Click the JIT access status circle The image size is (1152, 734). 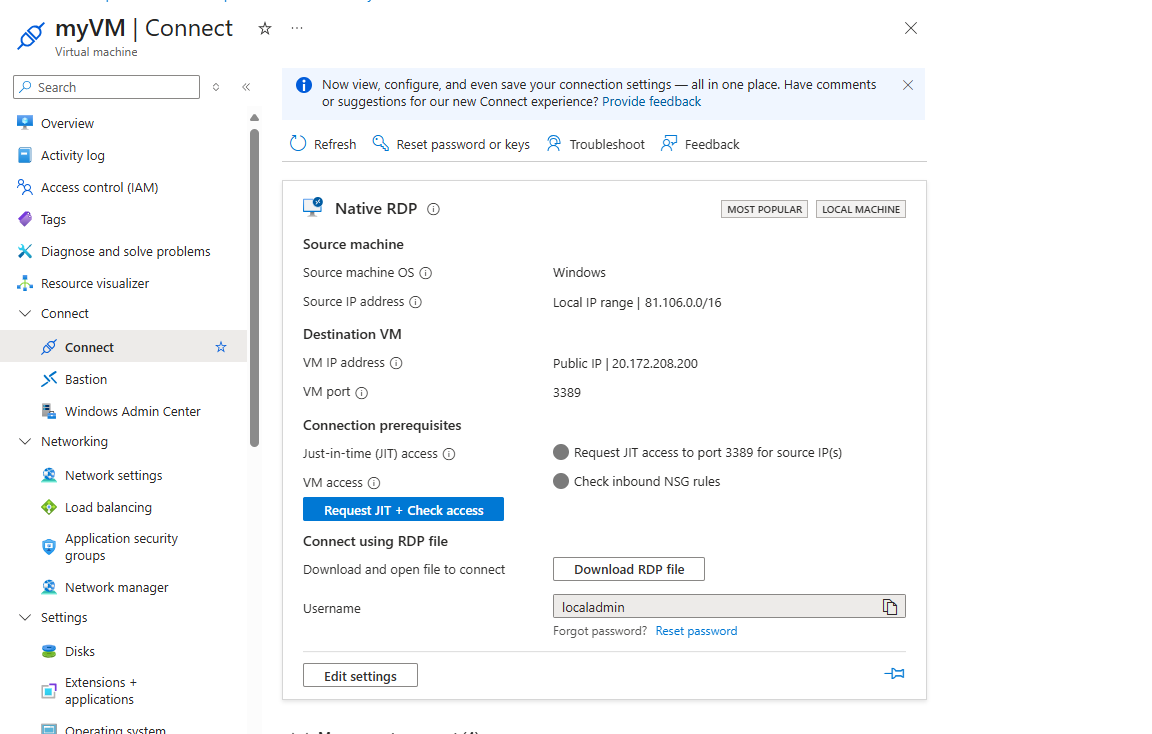point(561,452)
